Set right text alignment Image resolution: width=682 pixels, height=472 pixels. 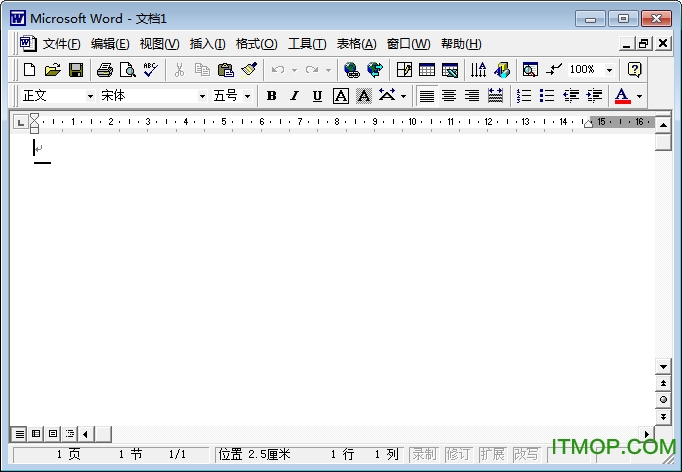point(472,96)
